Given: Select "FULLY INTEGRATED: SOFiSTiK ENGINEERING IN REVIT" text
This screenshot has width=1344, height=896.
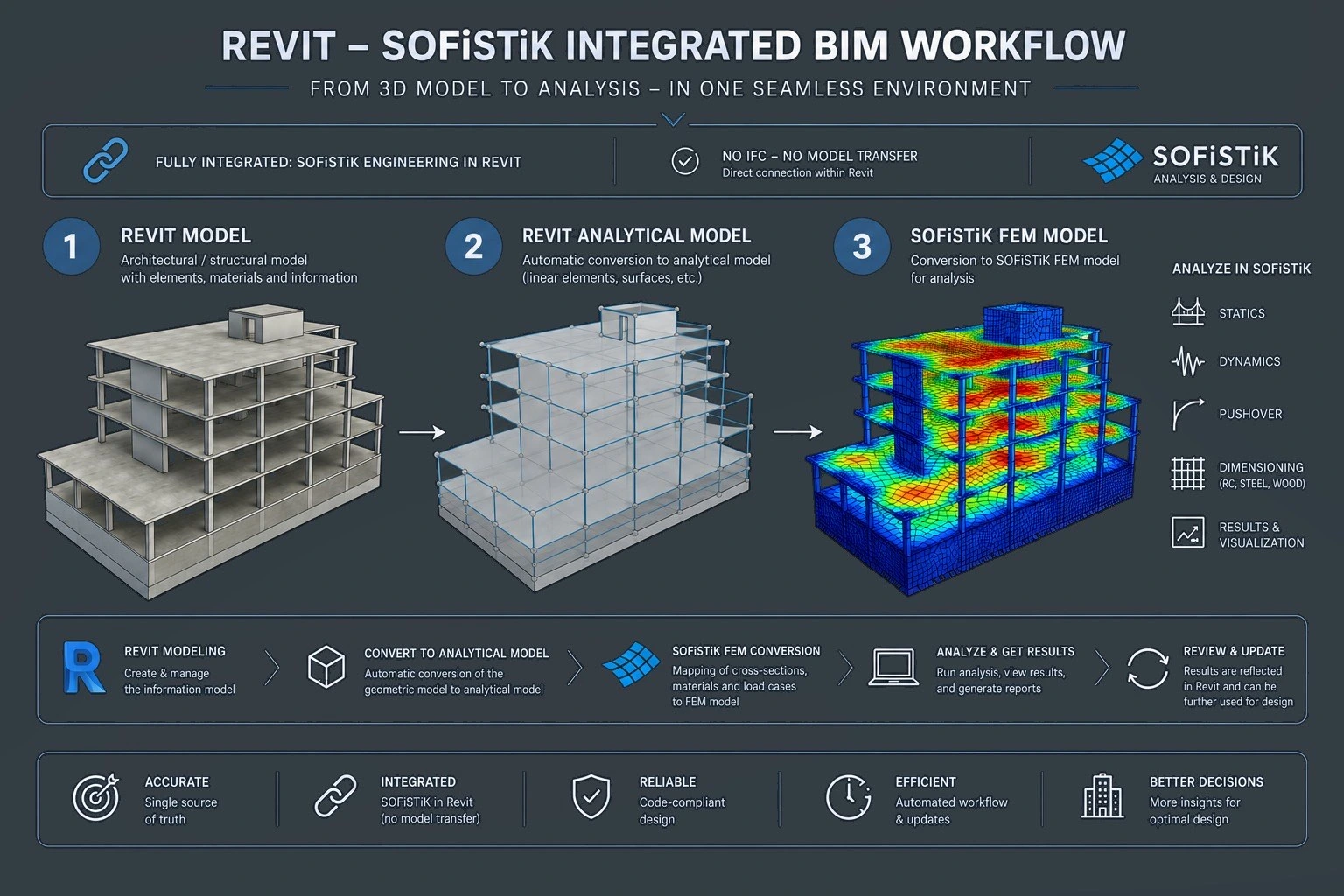Looking at the screenshot, I should point(338,162).
